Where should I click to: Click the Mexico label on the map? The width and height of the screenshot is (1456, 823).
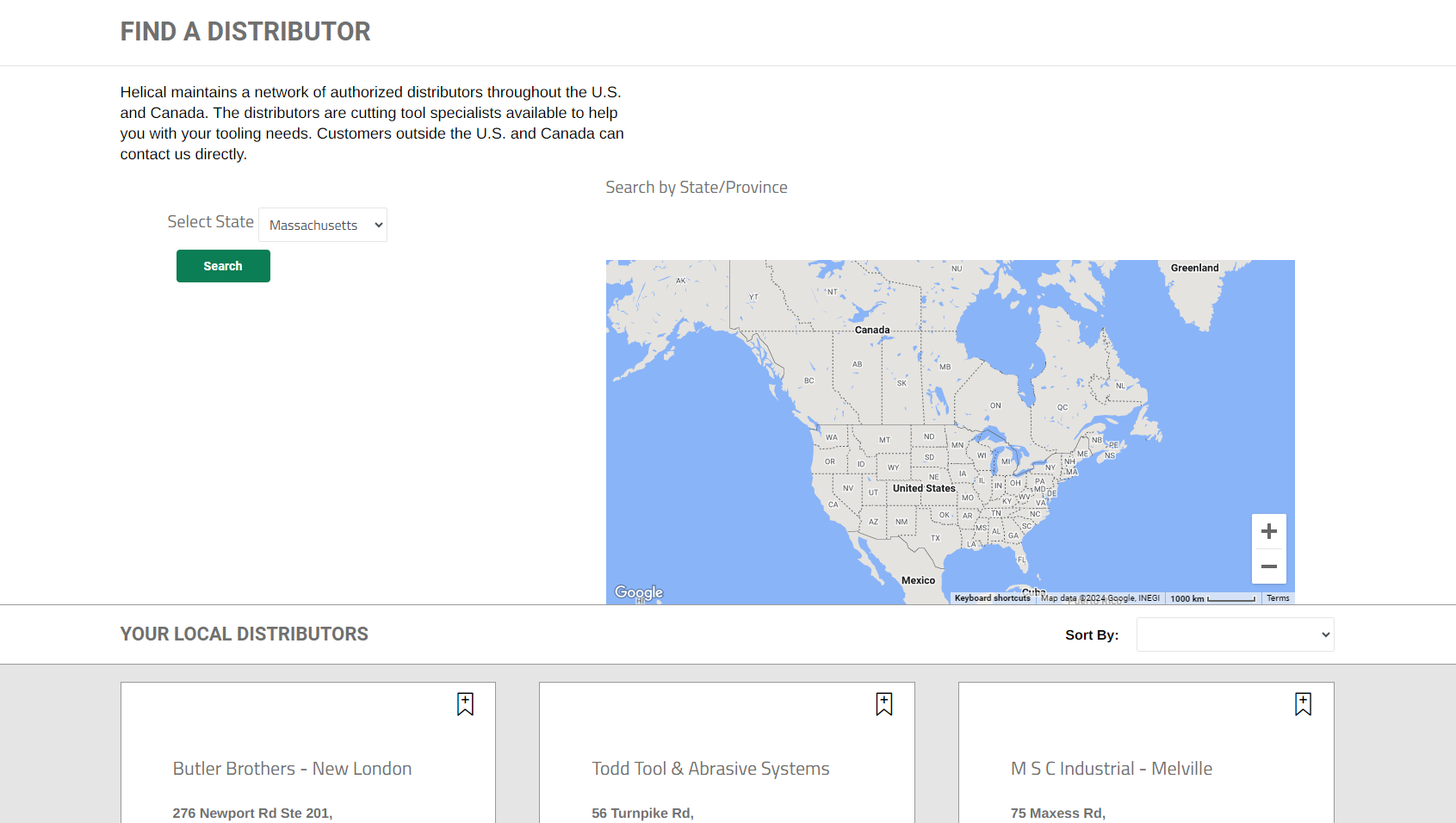pos(918,580)
